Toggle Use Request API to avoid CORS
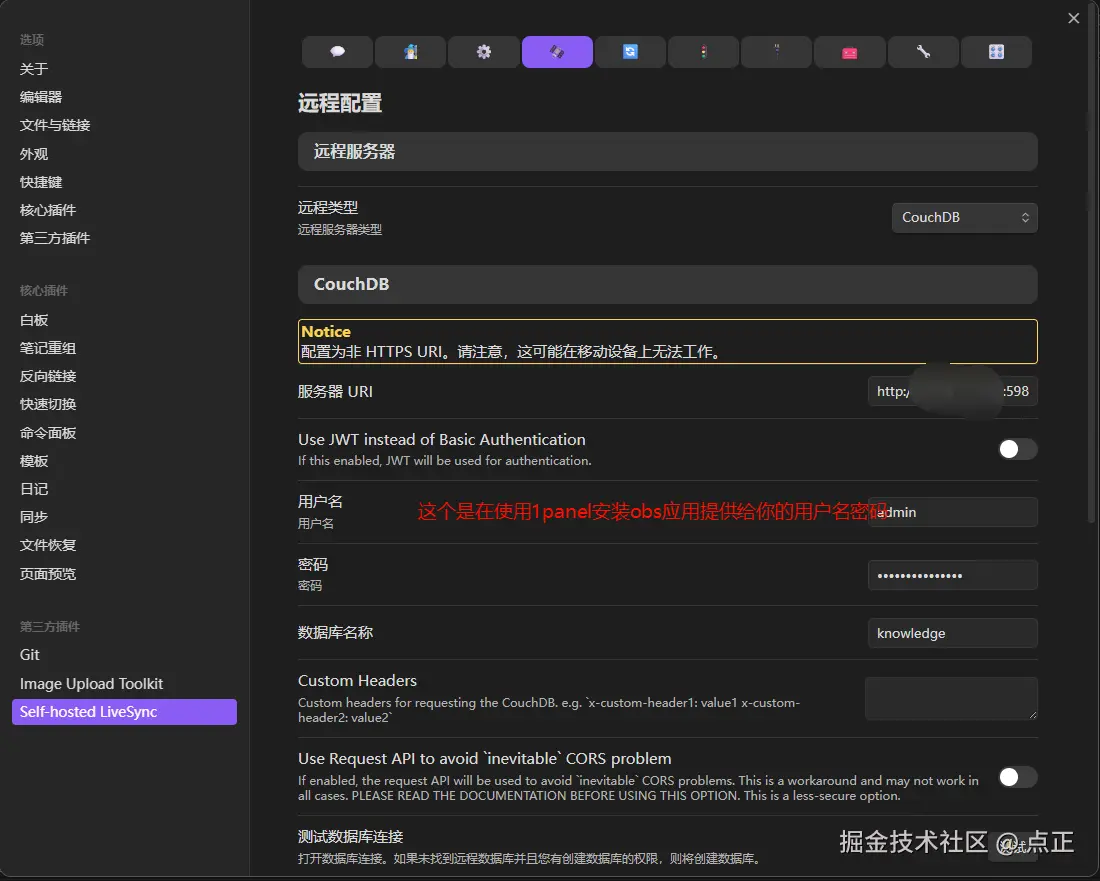This screenshot has height=881, width=1100. coord(1017,776)
